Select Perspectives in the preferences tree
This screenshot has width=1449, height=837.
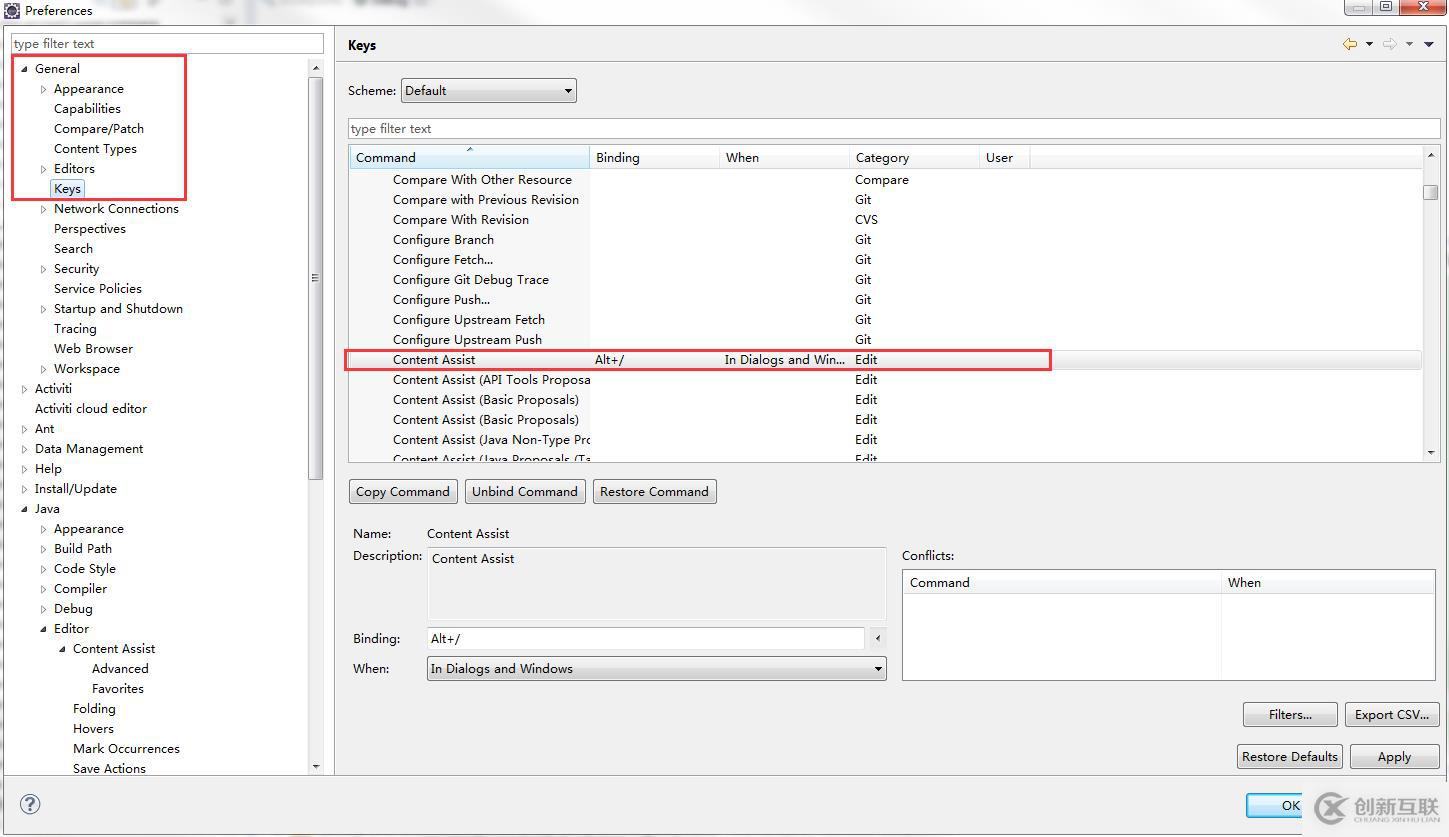(x=90, y=229)
